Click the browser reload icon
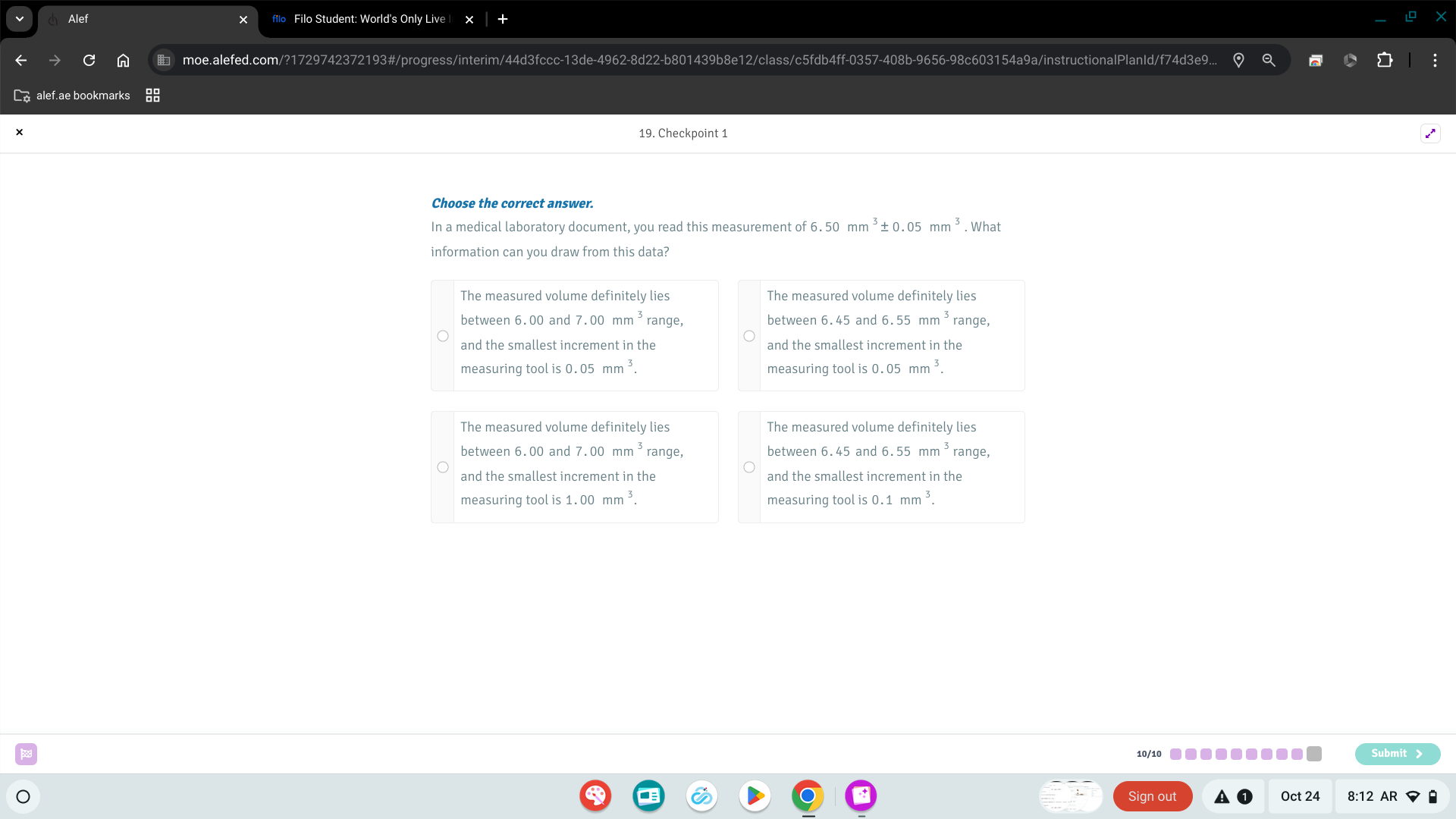The image size is (1456, 819). click(x=89, y=60)
